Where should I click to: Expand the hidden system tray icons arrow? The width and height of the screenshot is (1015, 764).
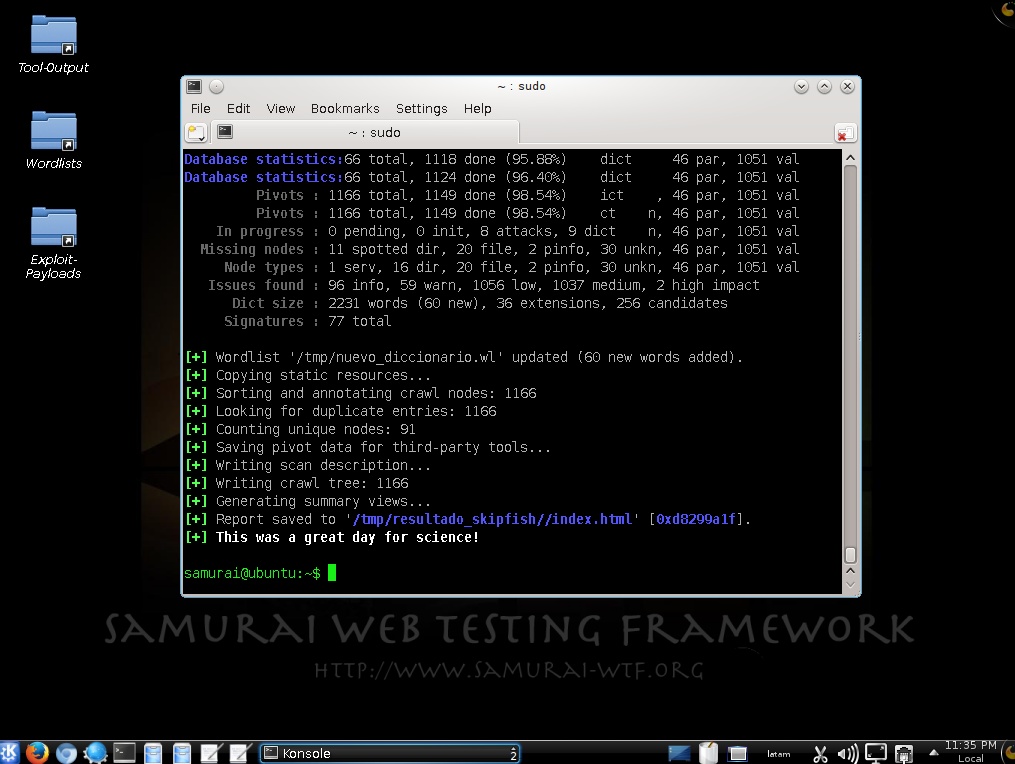coord(933,752)
